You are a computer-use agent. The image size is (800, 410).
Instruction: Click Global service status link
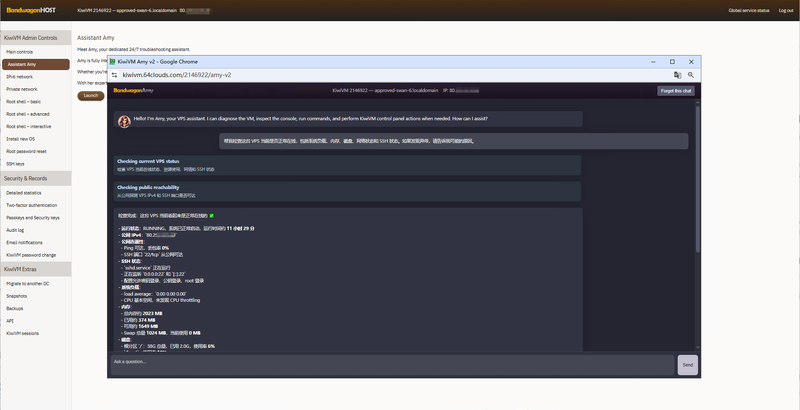(x=748, y=10)
